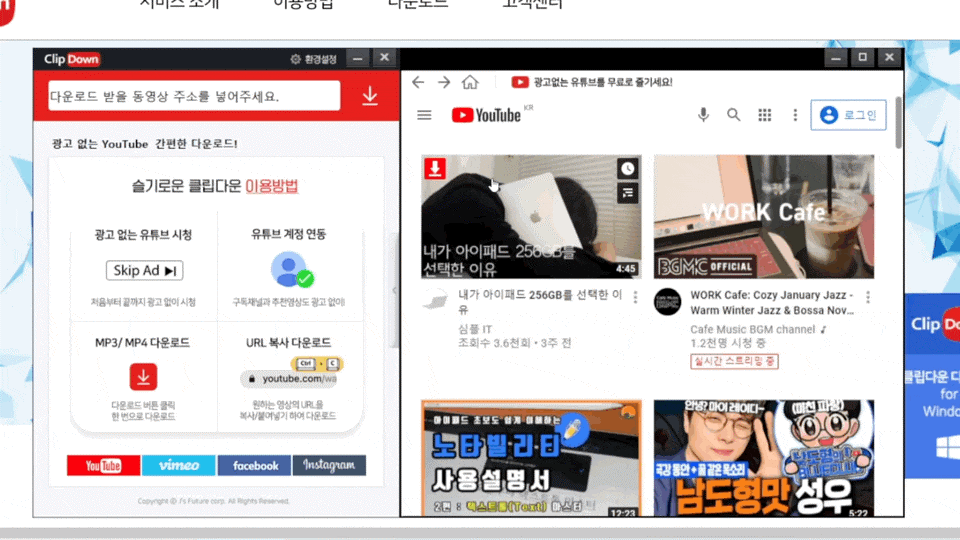Click Cafe Music BGM channel avatar
This screenshot has height=540, width=960.
tap(667, 302)
